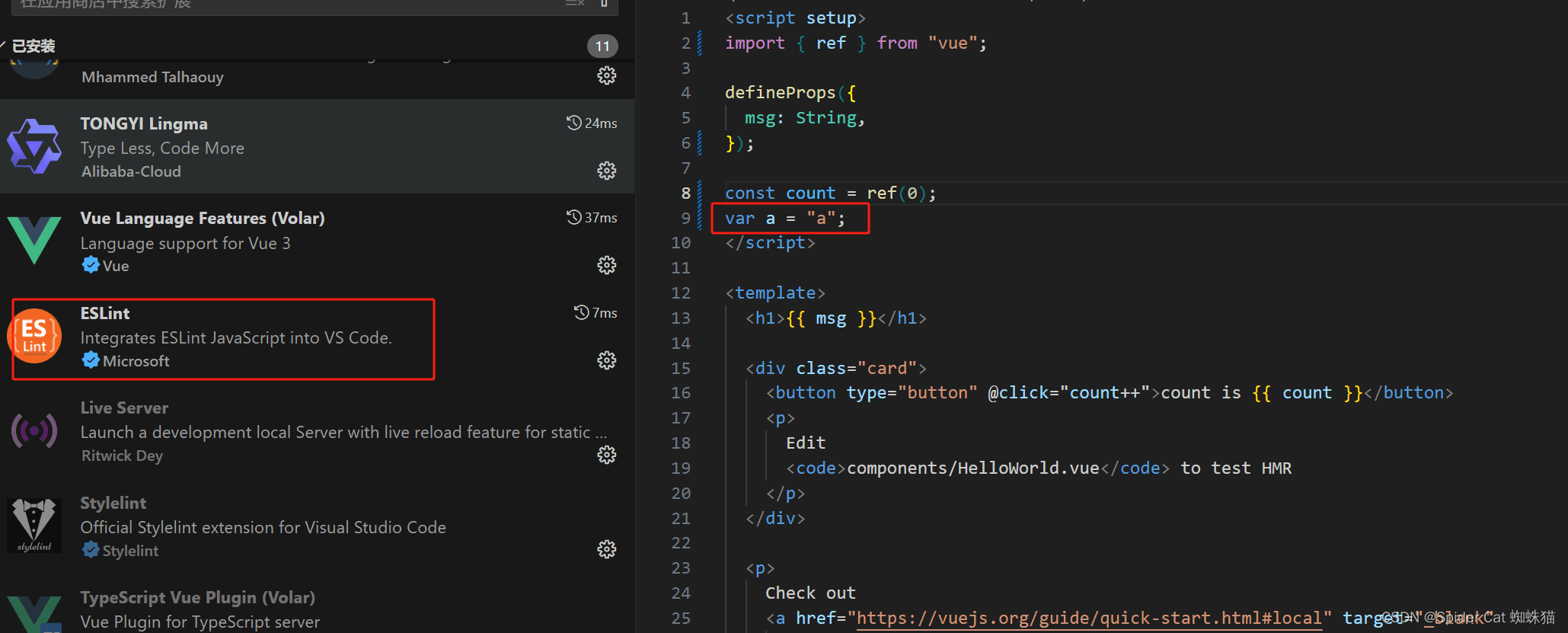The width and height of the screenshot is (1568, 633).
Task: Click the Stylelint tuxedo logo
Action: click(x=34, y=526)
